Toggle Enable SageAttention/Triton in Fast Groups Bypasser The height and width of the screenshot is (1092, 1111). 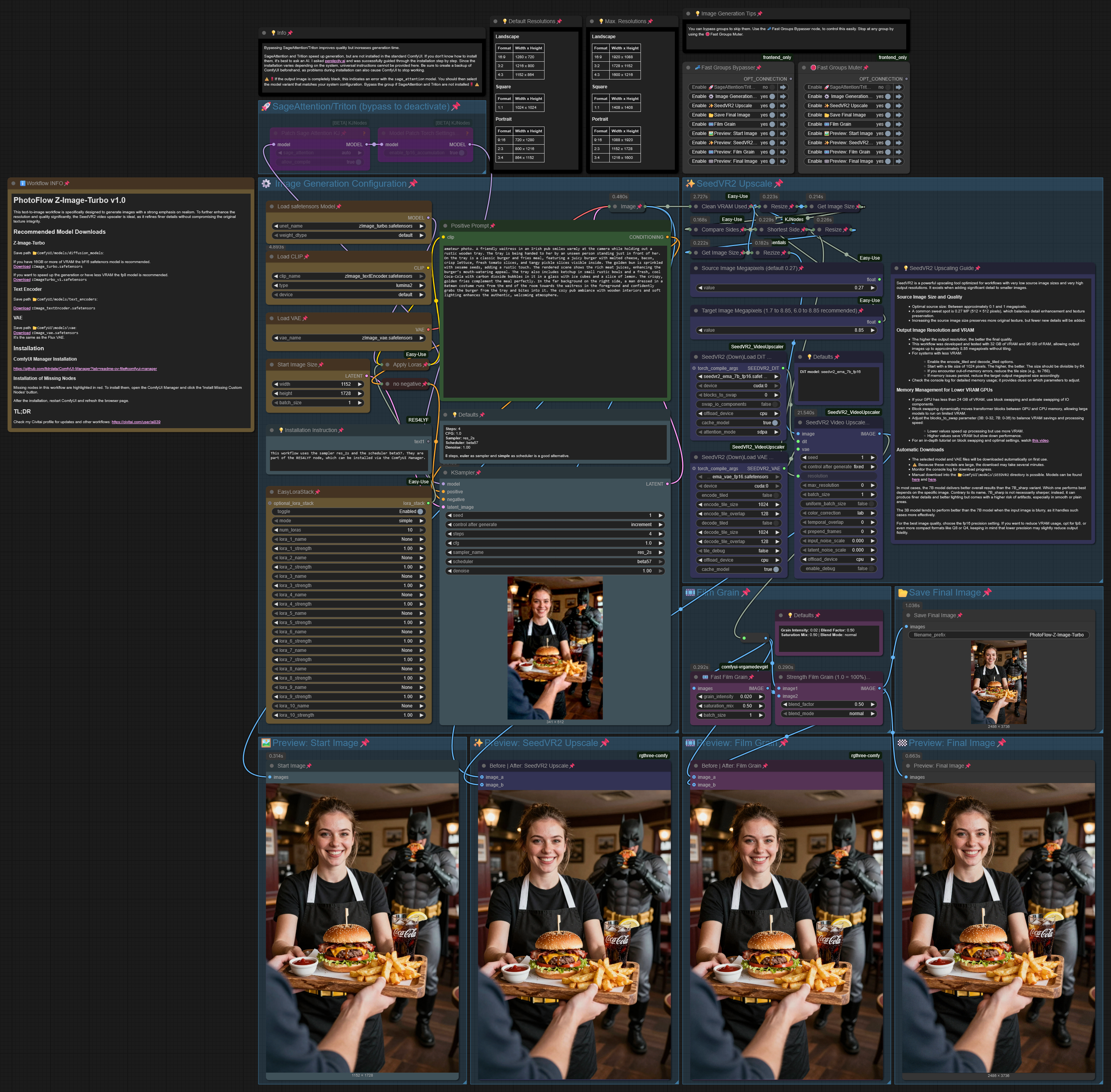click(772, 87)
